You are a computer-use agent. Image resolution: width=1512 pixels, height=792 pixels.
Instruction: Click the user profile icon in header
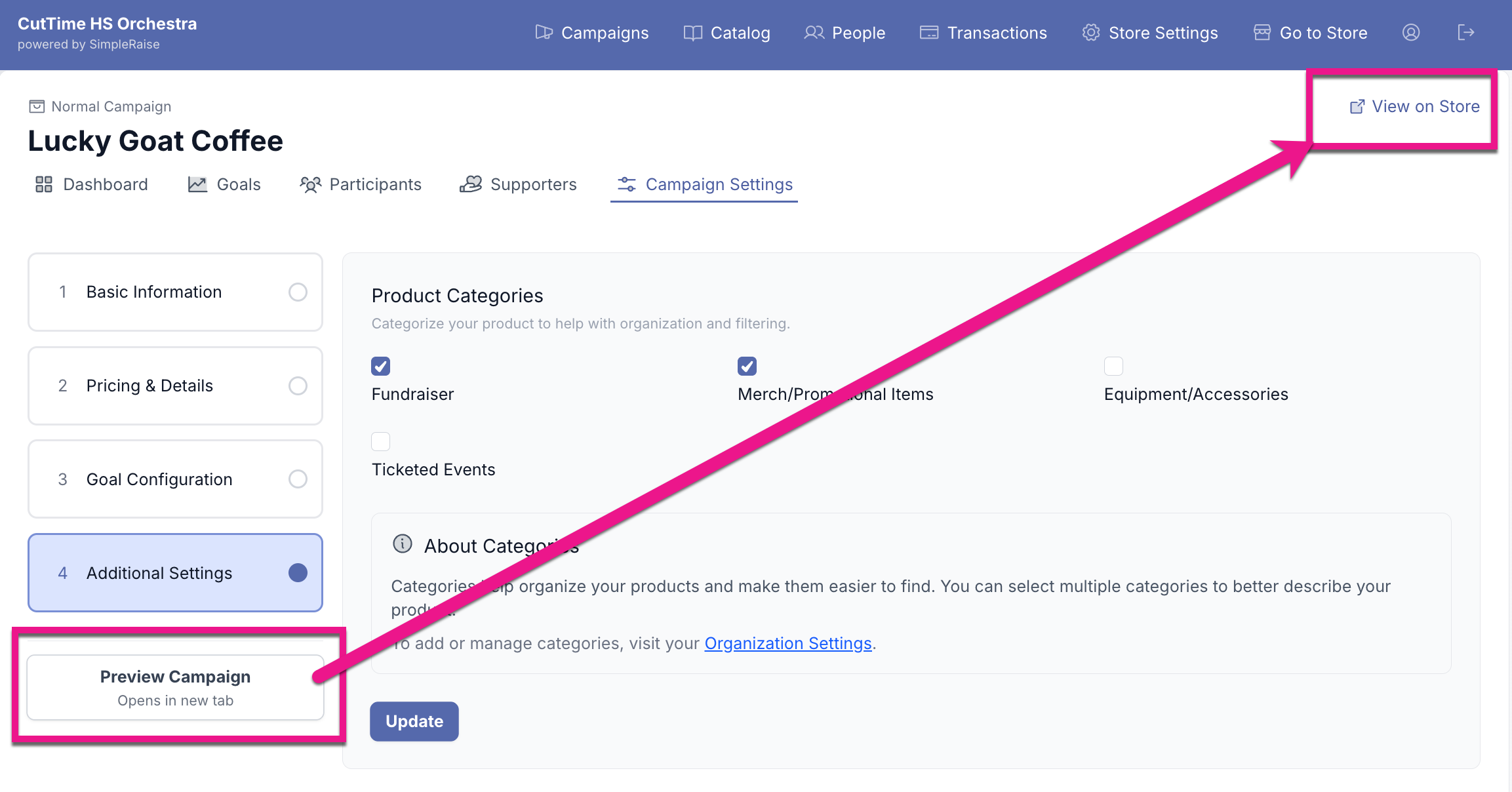coord(1410,33)
